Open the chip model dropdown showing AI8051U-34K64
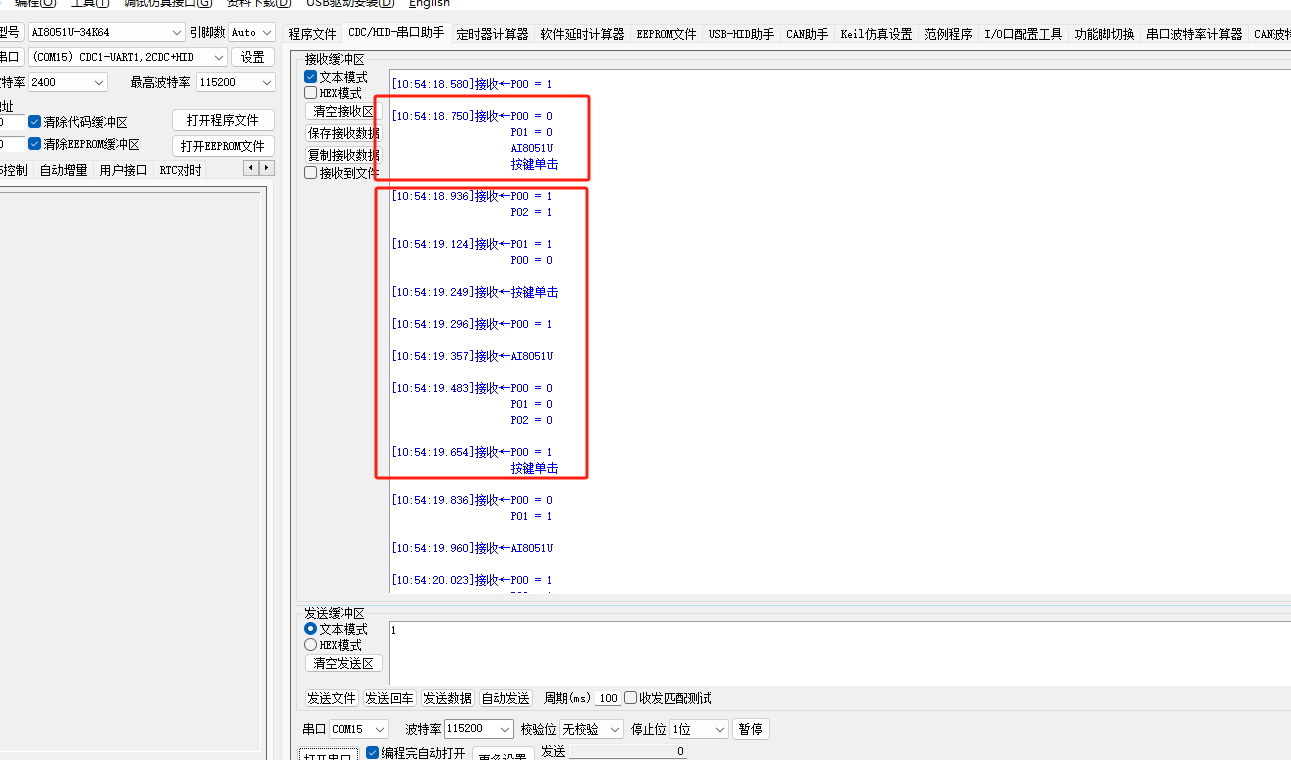Image resolution: width=1291 pixels, height=760 pixels. [x=106, y=32]
